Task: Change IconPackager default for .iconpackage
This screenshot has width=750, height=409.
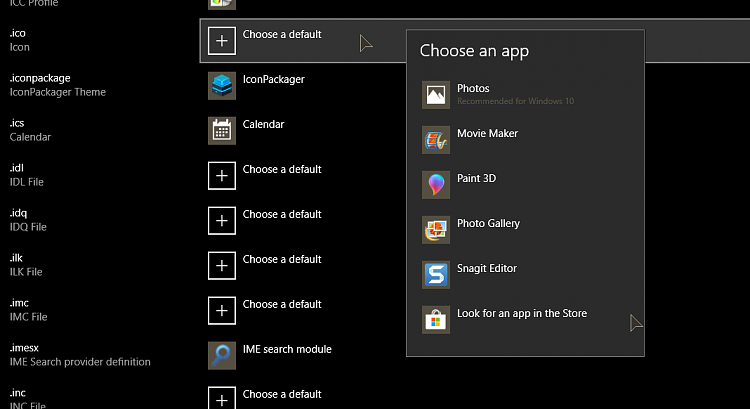Action: [274, 79]
